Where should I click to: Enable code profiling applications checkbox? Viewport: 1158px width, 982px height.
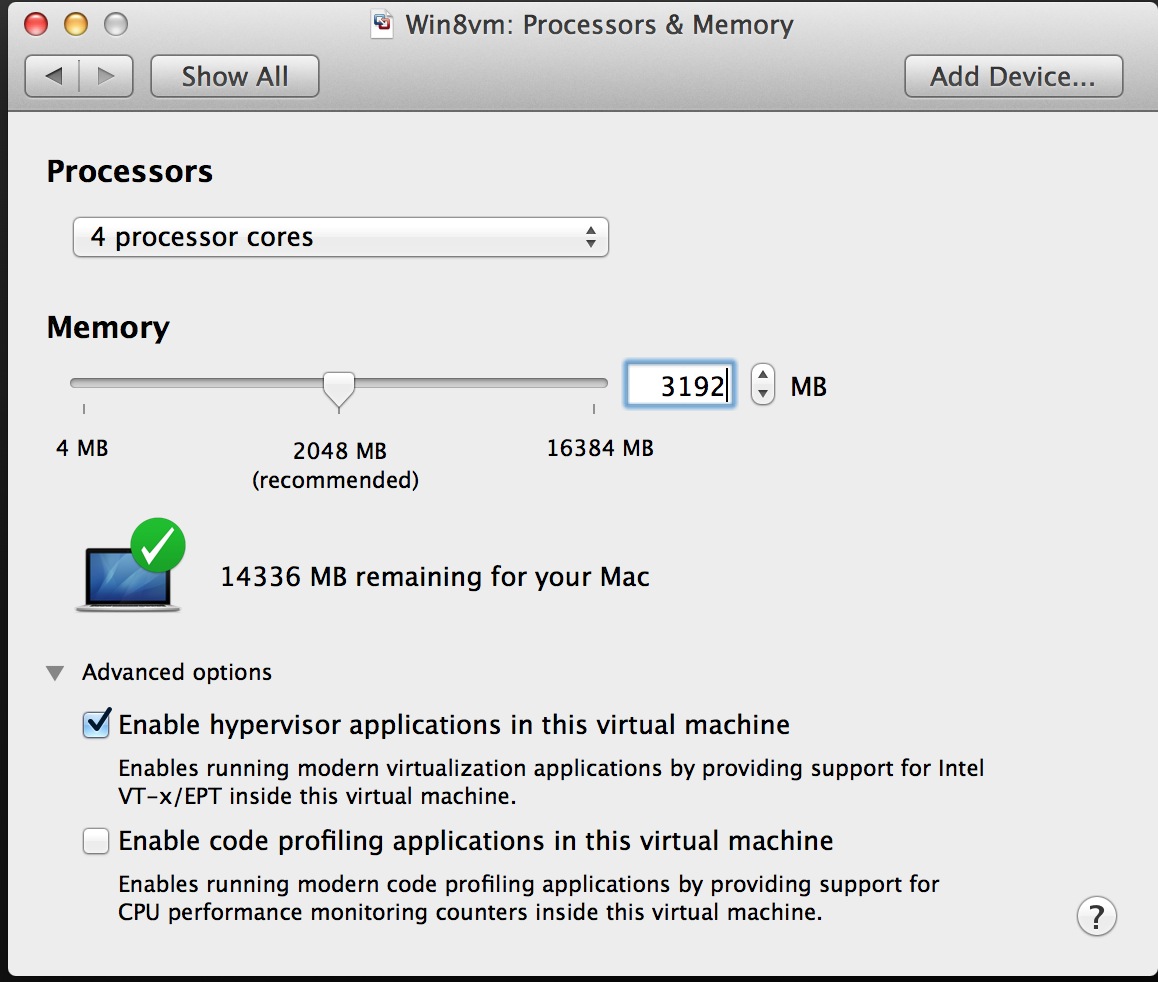pyautogui.click(x=96, y=841)
